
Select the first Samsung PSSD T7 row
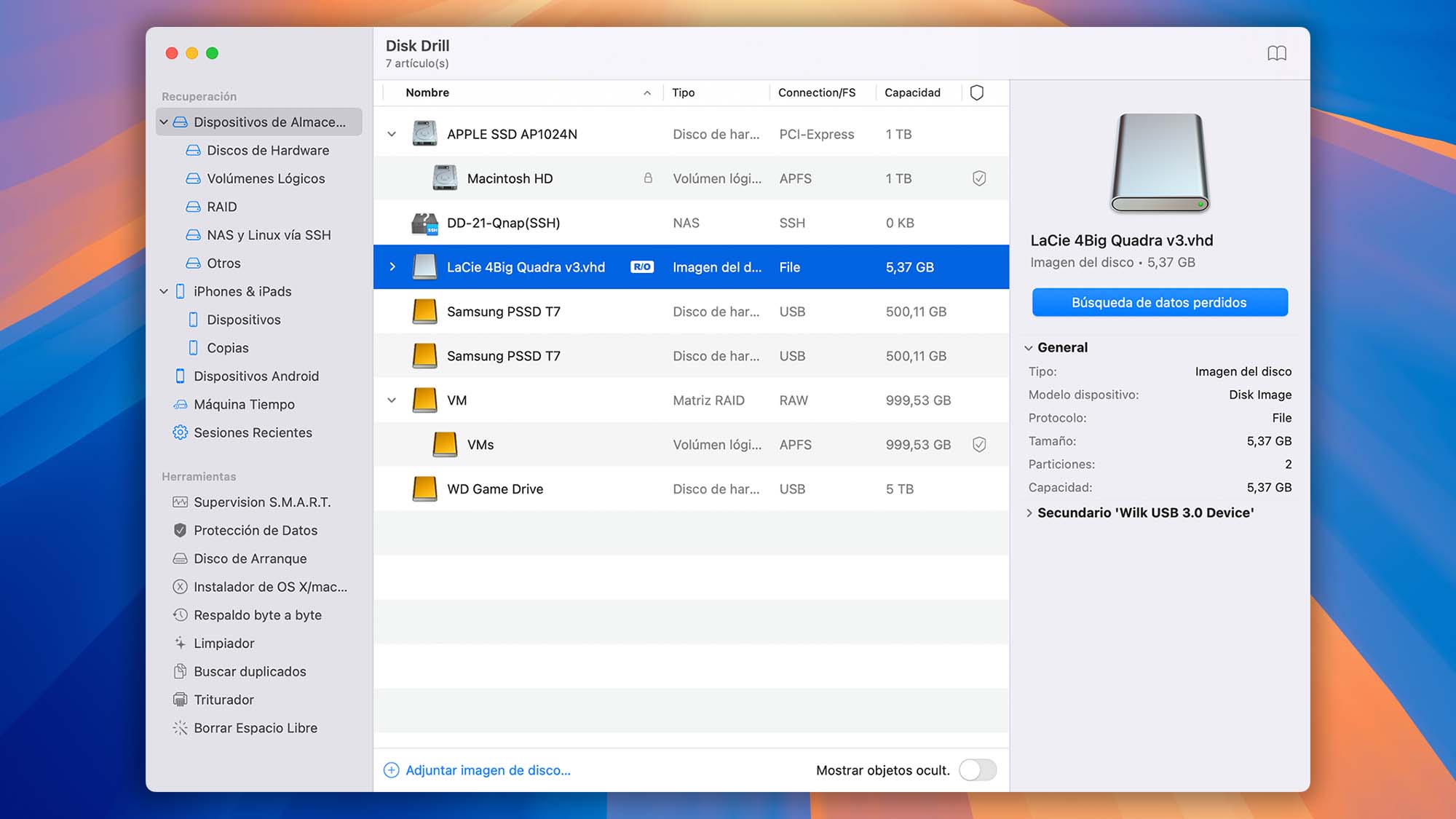[691, 312]
